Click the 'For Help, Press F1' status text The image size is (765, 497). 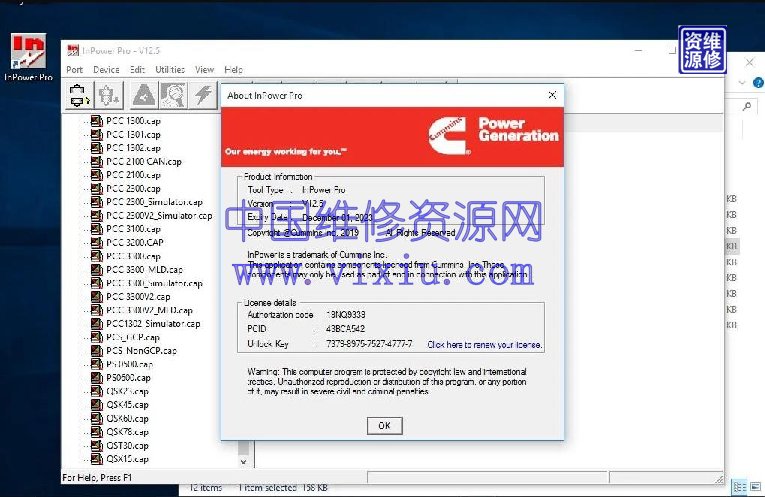coord(97,477)
